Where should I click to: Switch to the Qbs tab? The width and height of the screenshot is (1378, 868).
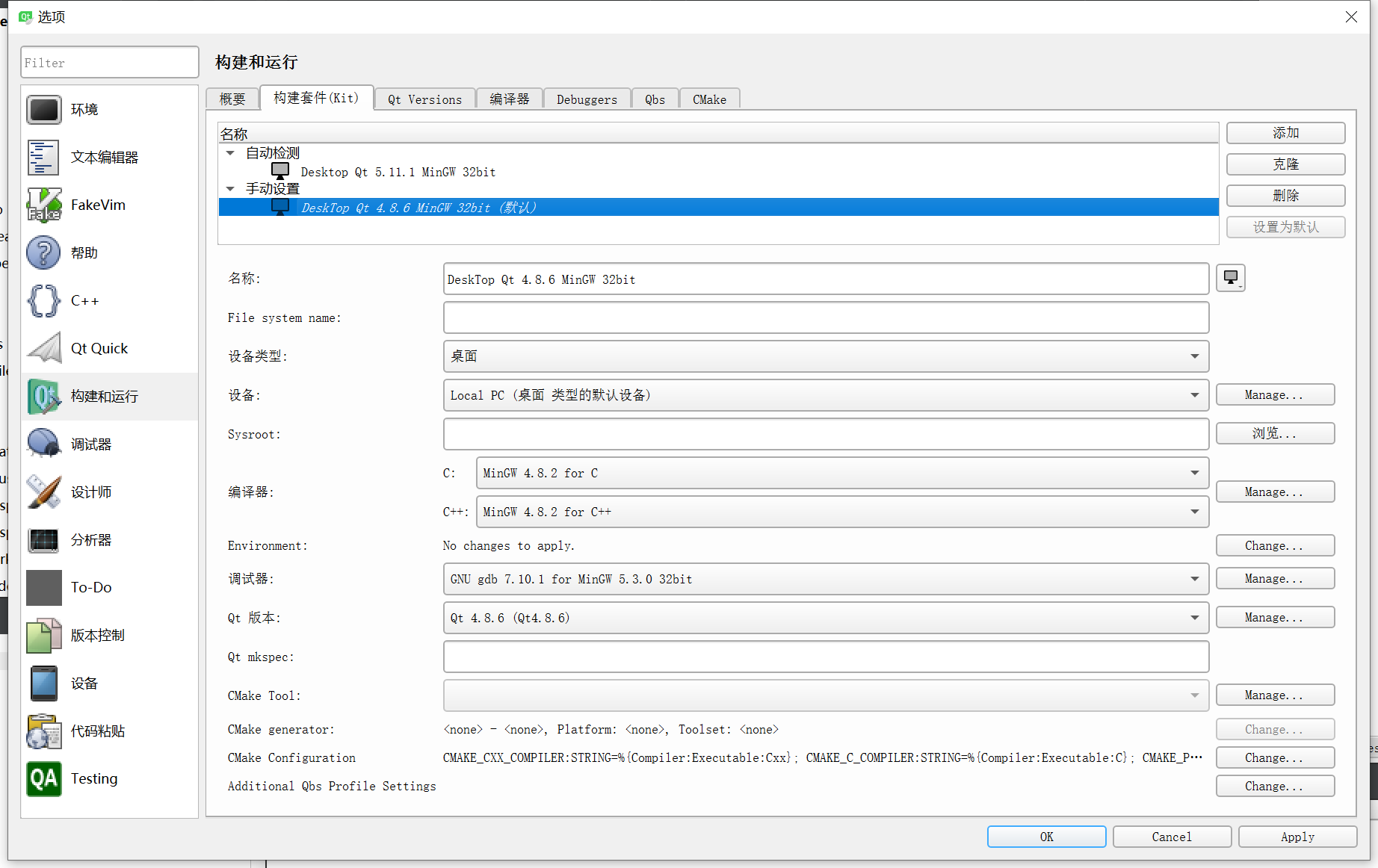point(655,99)
